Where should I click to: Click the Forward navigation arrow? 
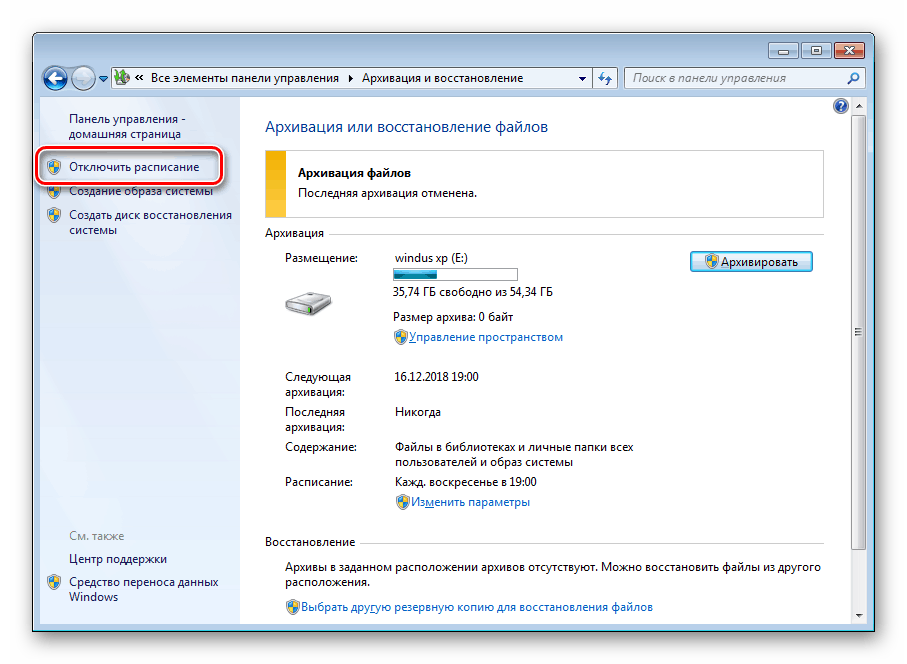pos(83,78)
